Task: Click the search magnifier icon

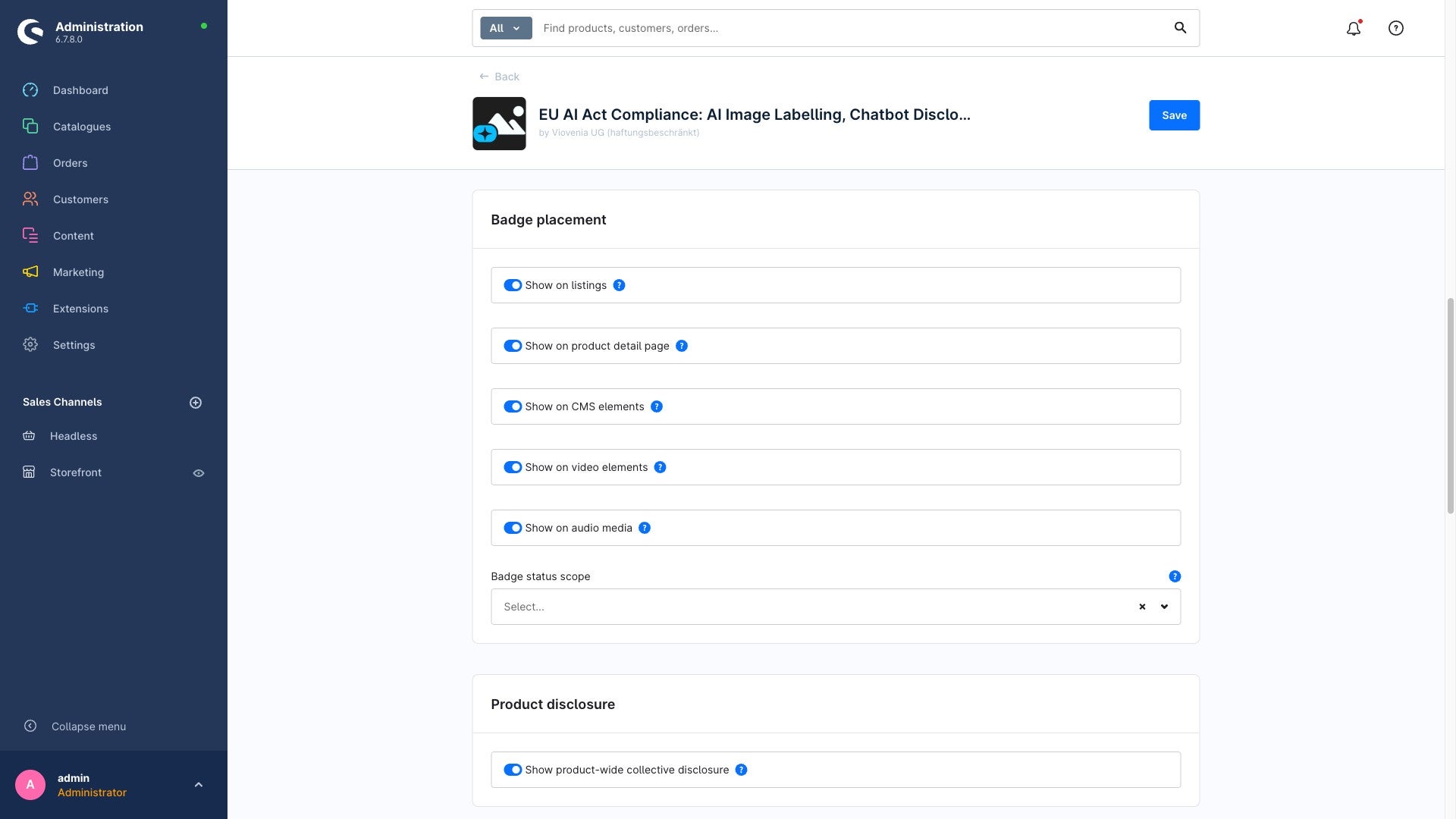Action: (1181, 28)
